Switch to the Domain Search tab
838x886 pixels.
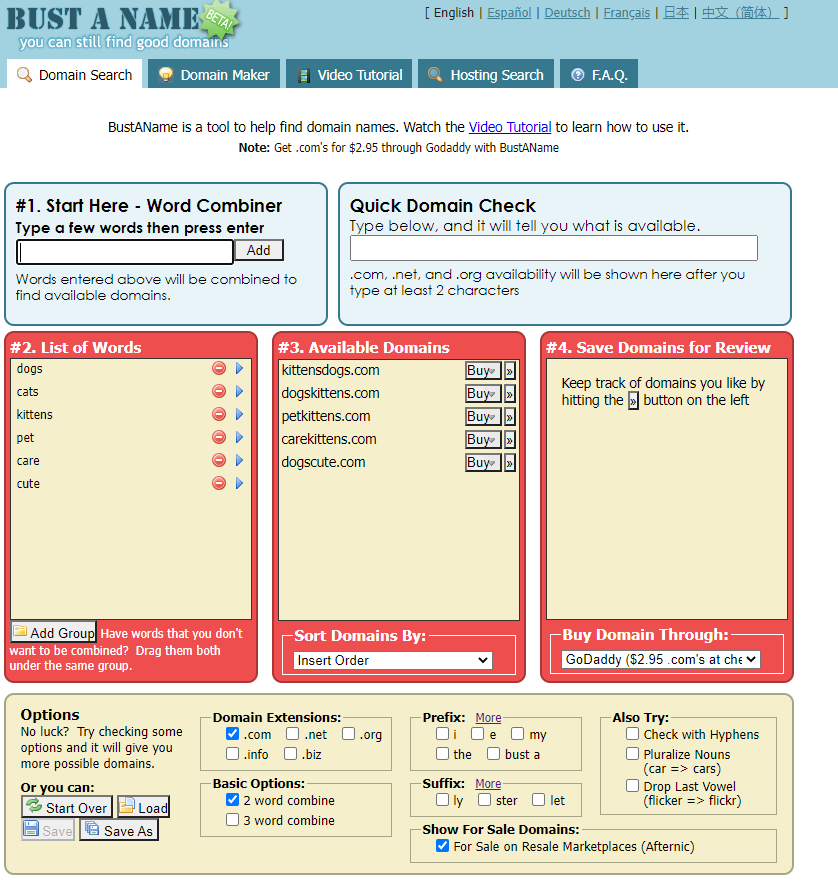tap(75, 74)
